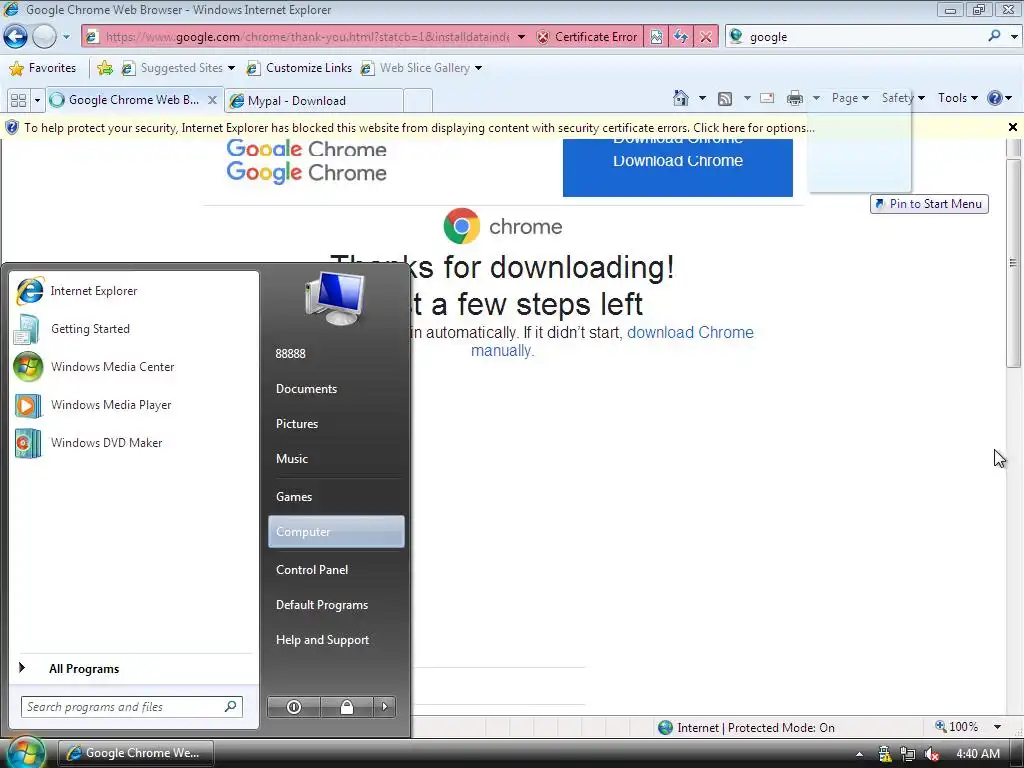Launch Windows DVD Maker
This screenshot has width=1024, height=768.
coord(134,443)
